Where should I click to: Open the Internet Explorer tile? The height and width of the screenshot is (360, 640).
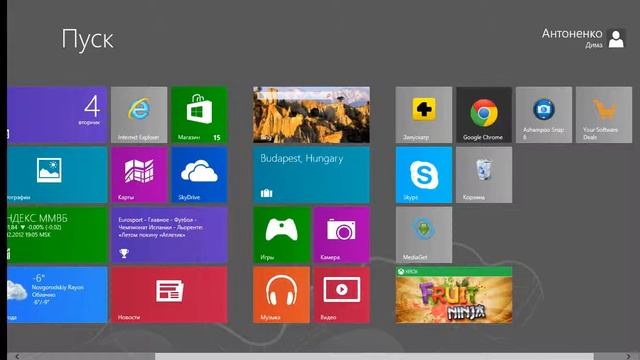139,115
